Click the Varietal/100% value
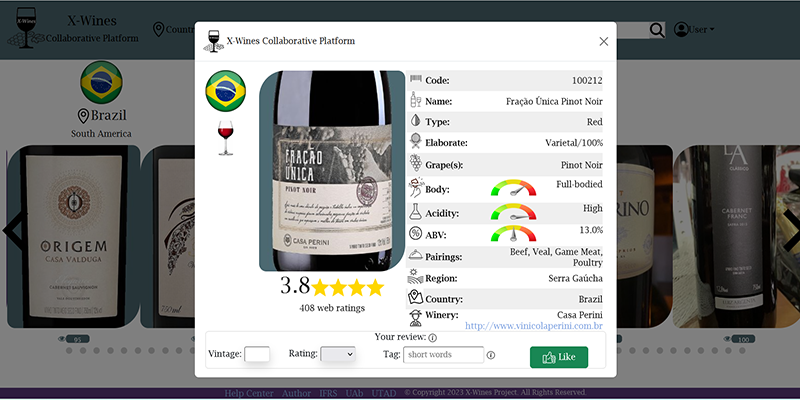This screenshot has width=800, height=400. tap(574, 143)
